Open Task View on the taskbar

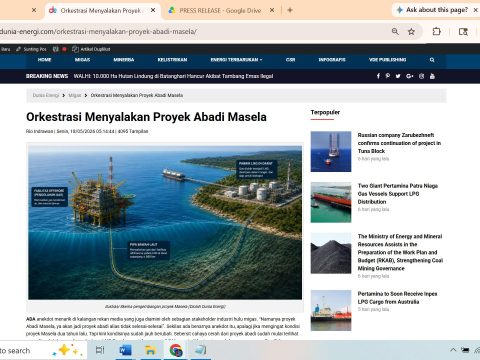coord(100,350)
